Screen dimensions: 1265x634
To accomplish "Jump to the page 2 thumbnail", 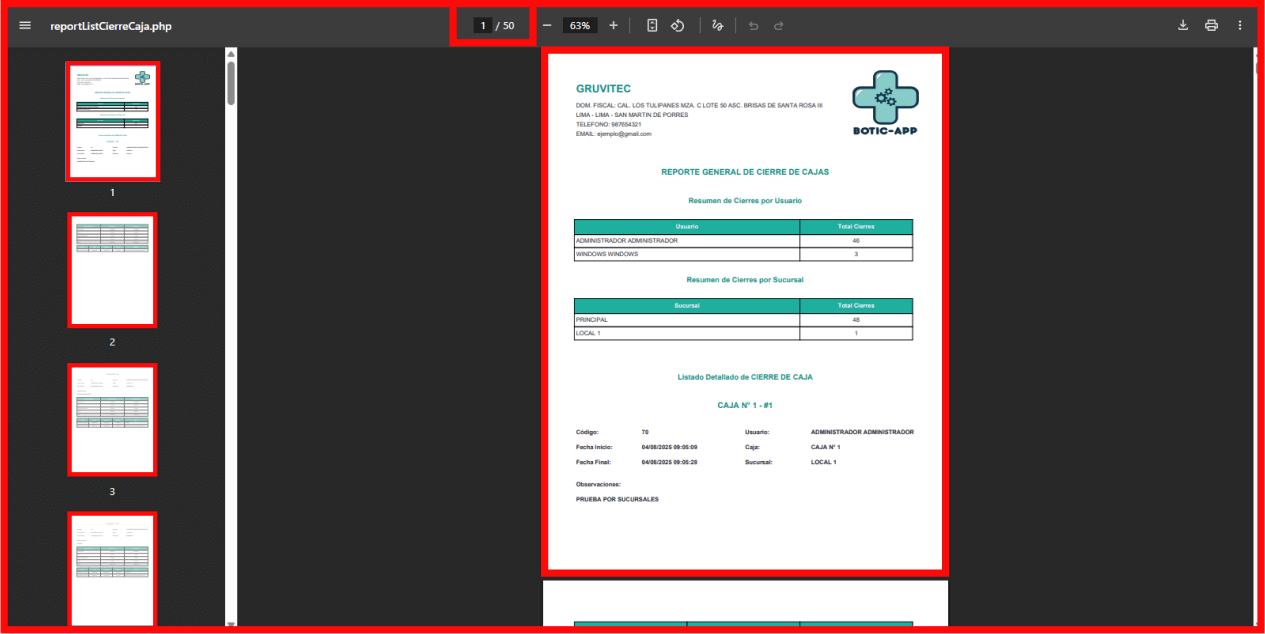I will coord(112,270).
